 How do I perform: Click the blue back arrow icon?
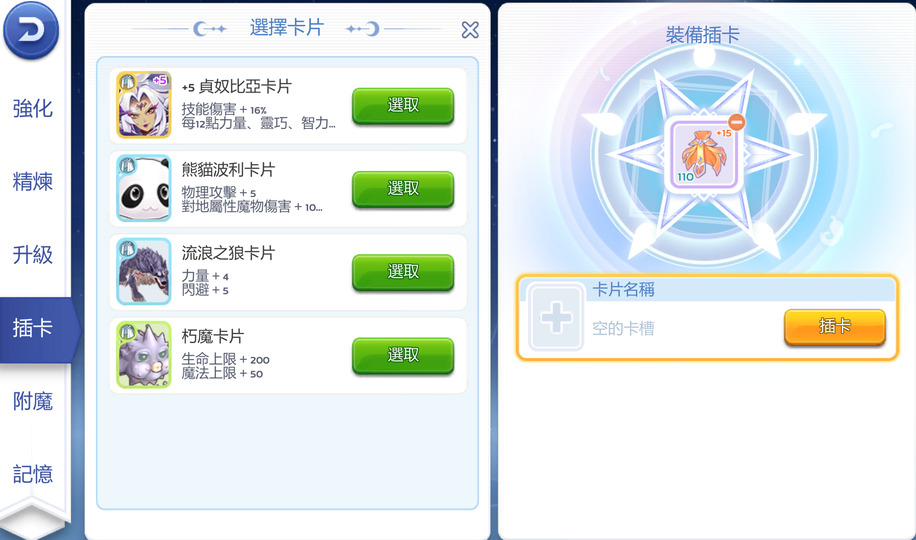tap(31, 30)
